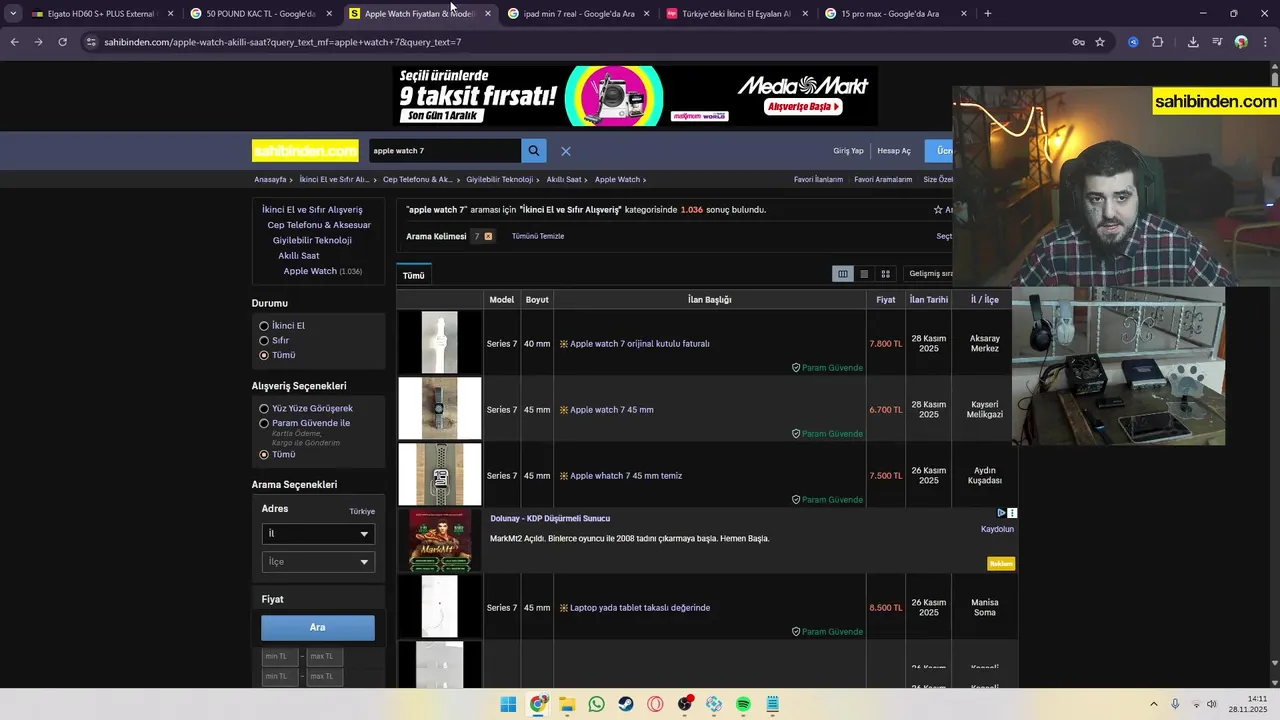The image size is (1280, 720).
Task: Select İkinci El condition radio button
Action: (264, 326)
